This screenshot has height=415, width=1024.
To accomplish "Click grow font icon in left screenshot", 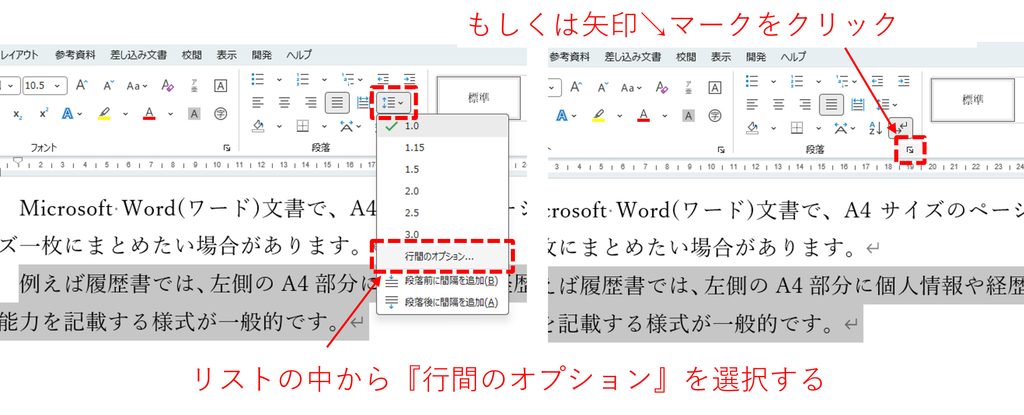I will click(x=82, y=86).
